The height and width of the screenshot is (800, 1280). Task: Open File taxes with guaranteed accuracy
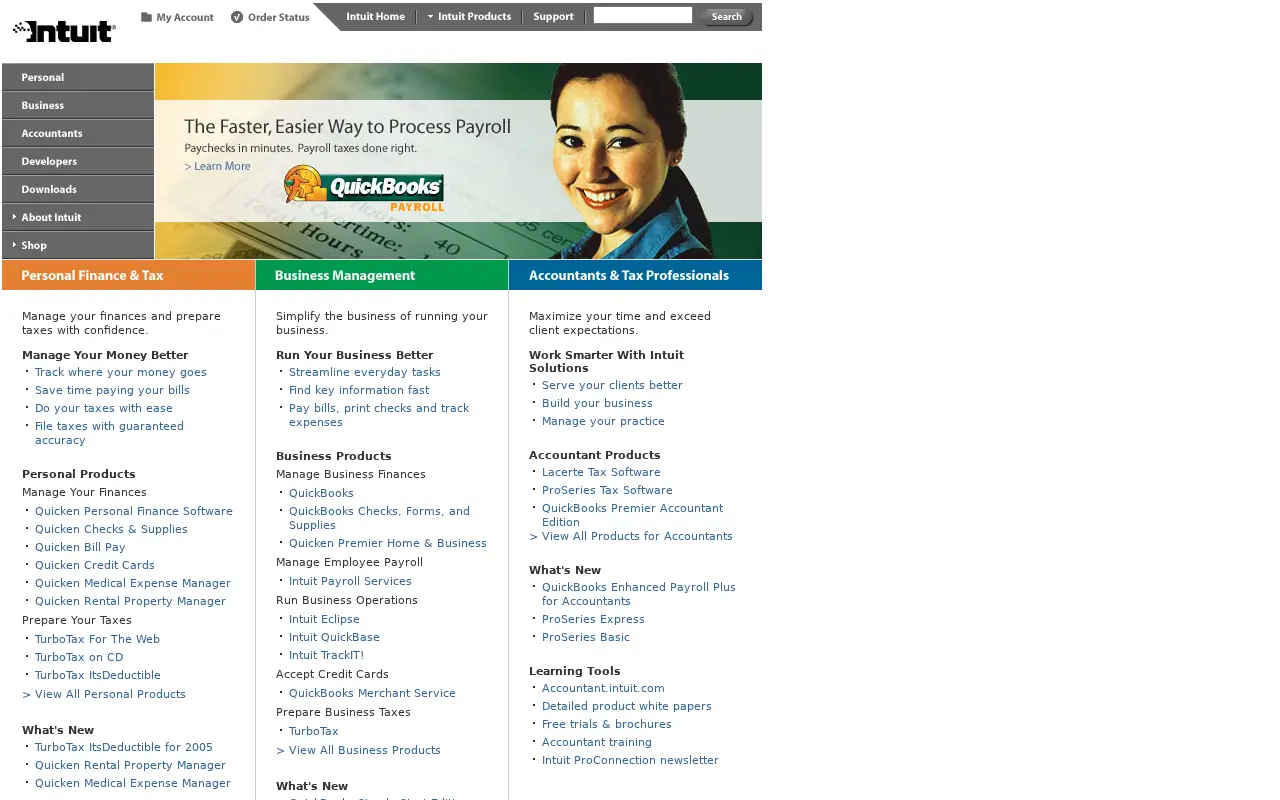tap(109, 433)
